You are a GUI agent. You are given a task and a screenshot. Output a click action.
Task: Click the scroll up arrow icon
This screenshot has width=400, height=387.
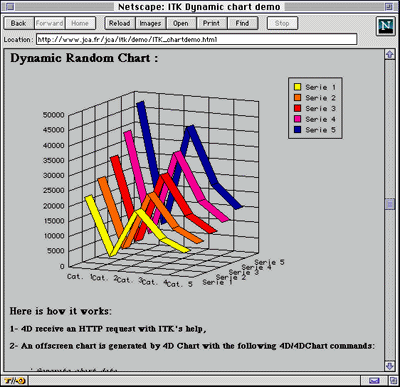click(390, 54)
